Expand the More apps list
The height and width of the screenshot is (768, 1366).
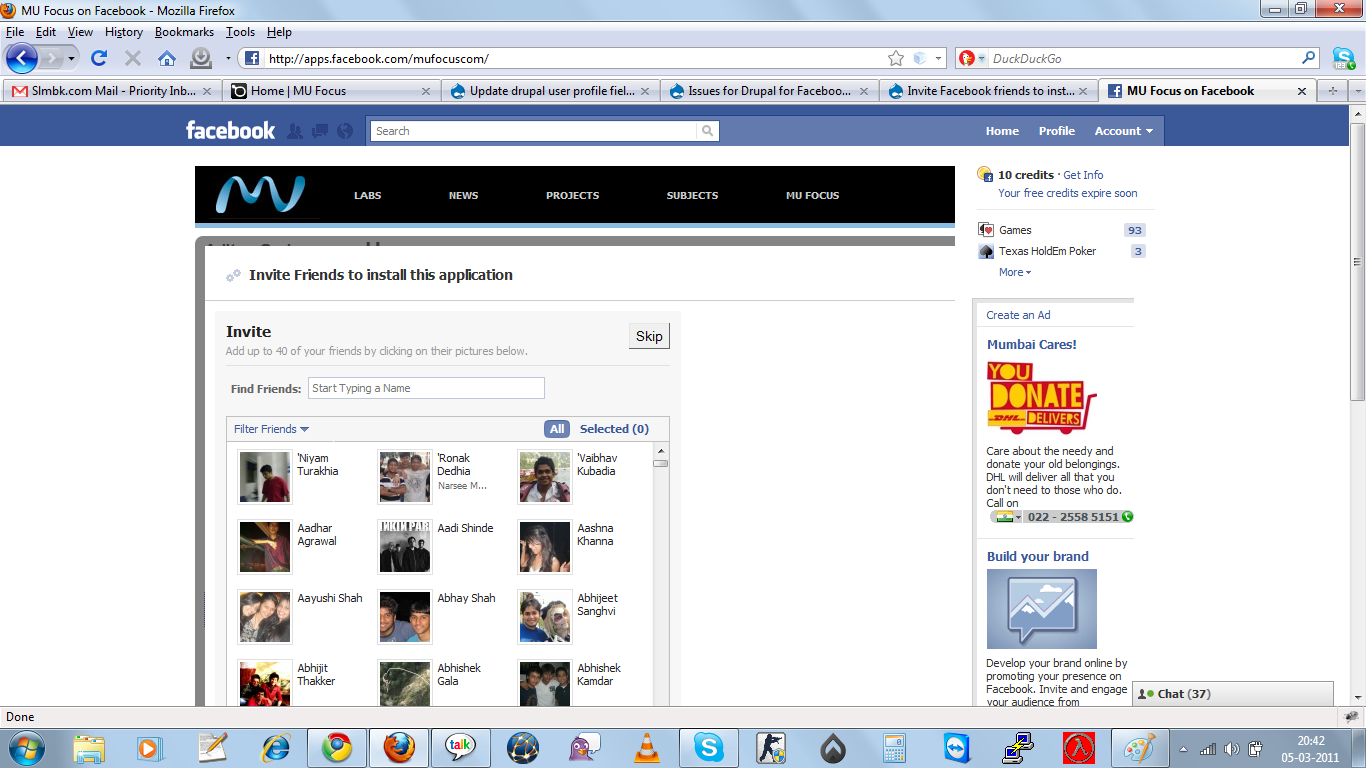[x=1014, y=272]
